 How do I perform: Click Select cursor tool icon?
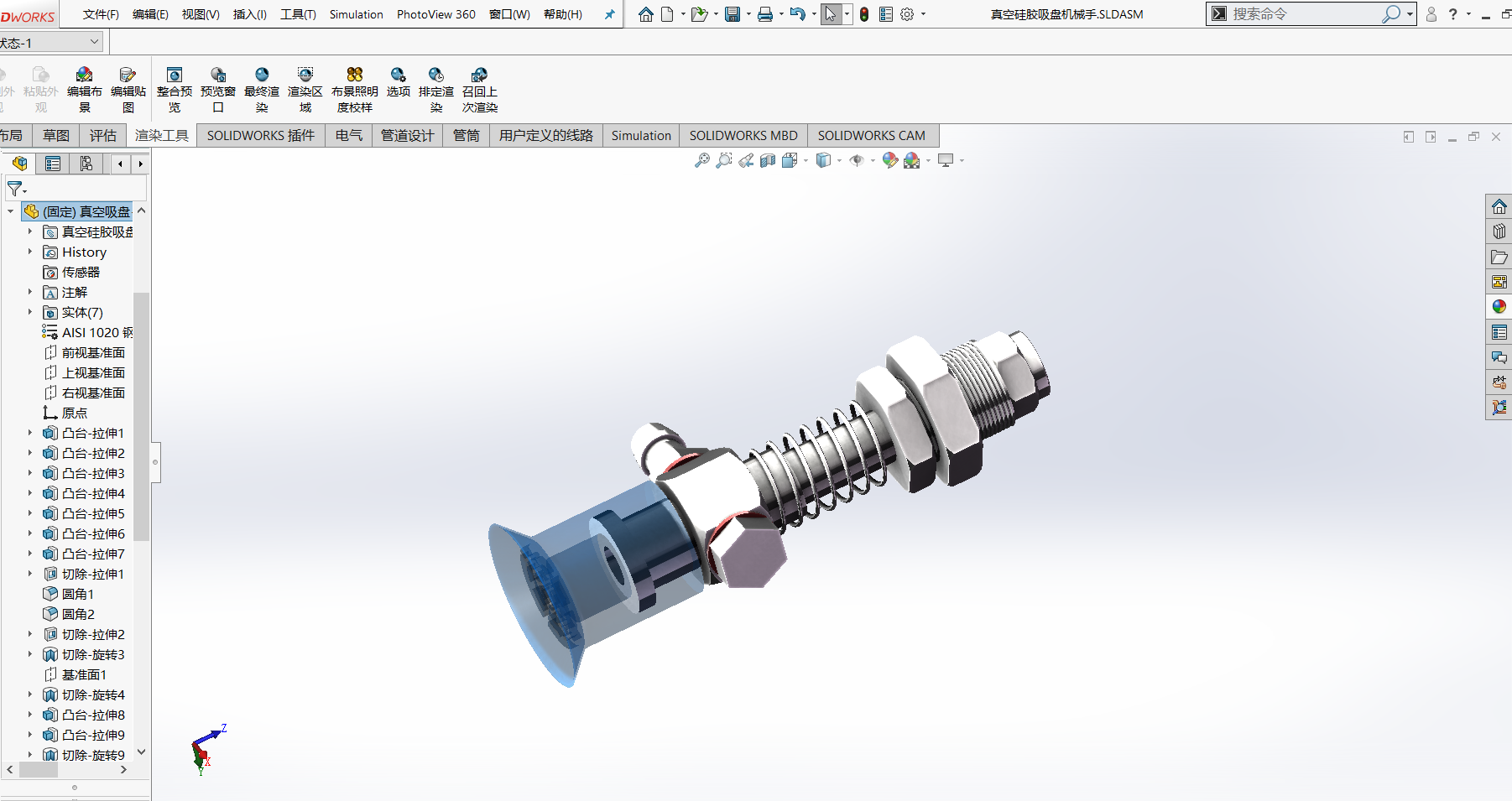click(x=831, y=14)
